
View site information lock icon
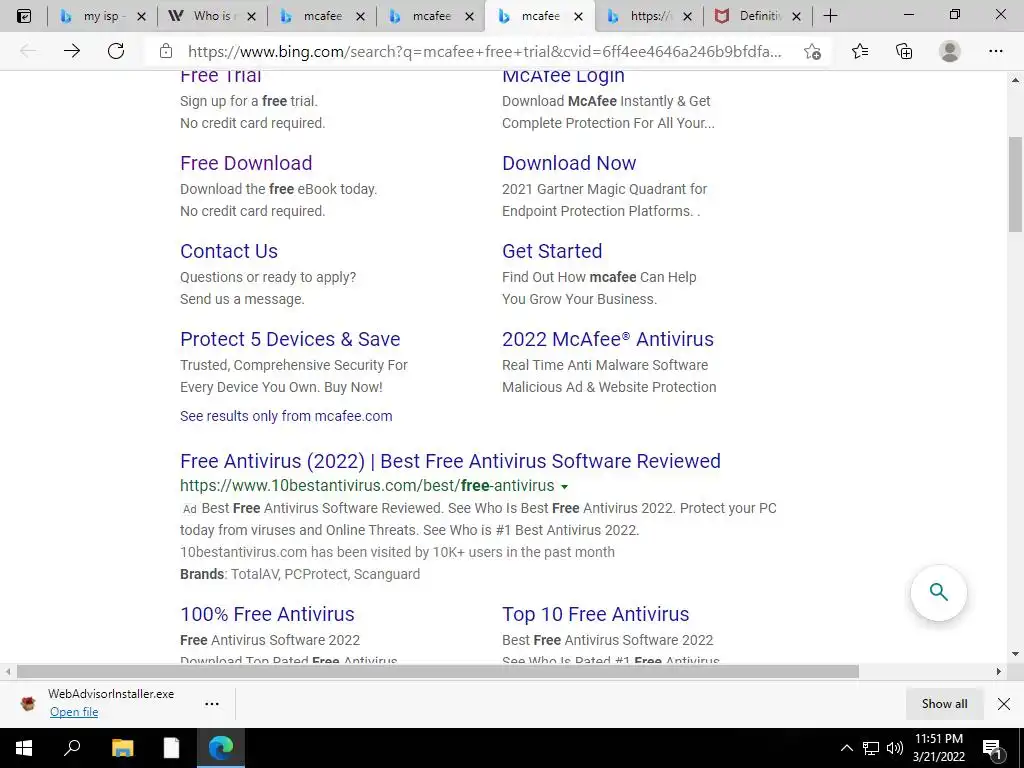pos(166,51)
